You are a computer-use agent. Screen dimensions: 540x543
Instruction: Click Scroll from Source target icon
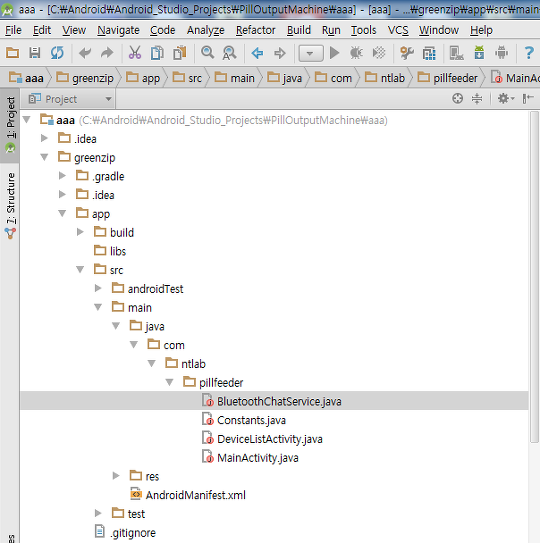tap(457, 99)
